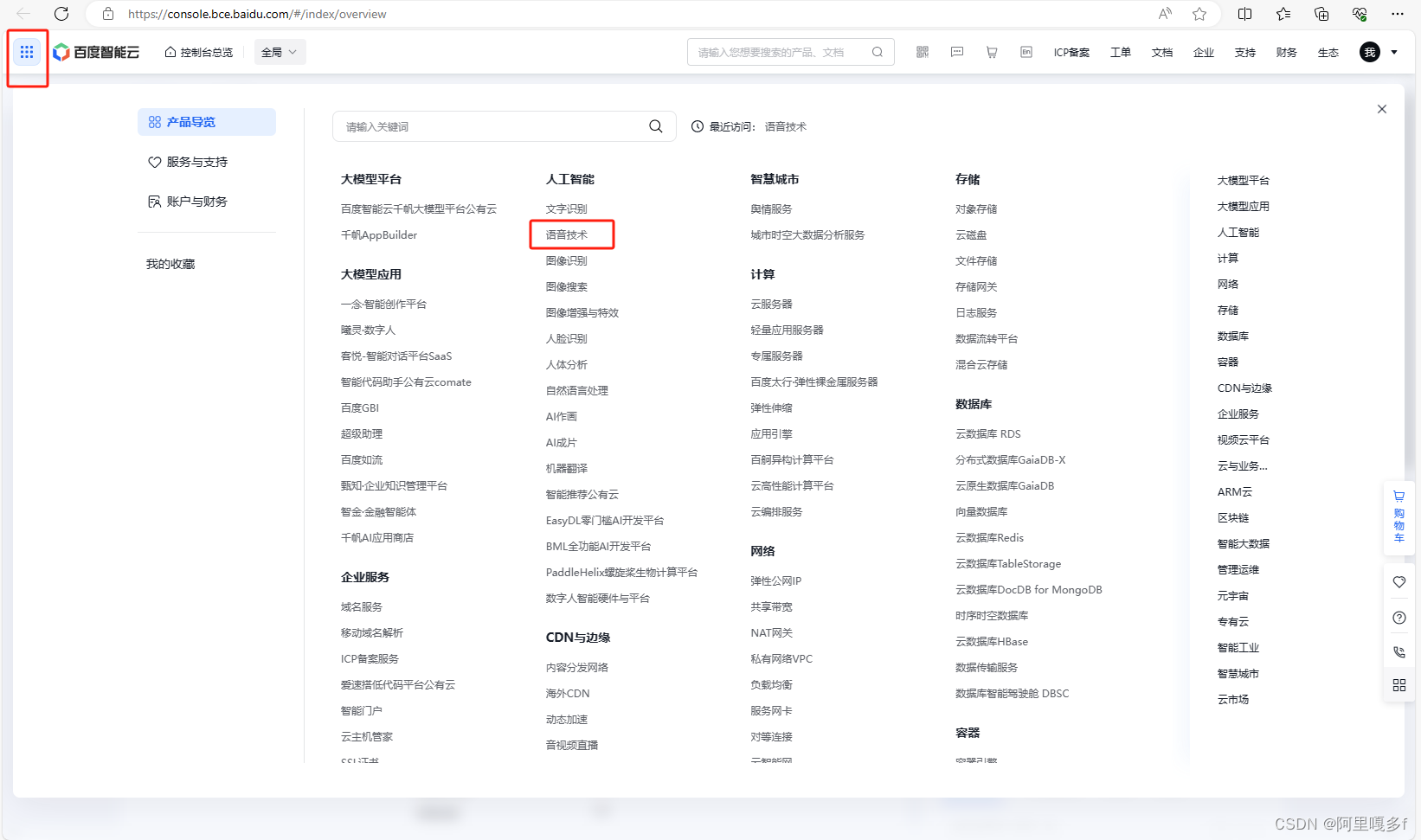
Task: Close the product navigation panel
Action: [1382, 109]
